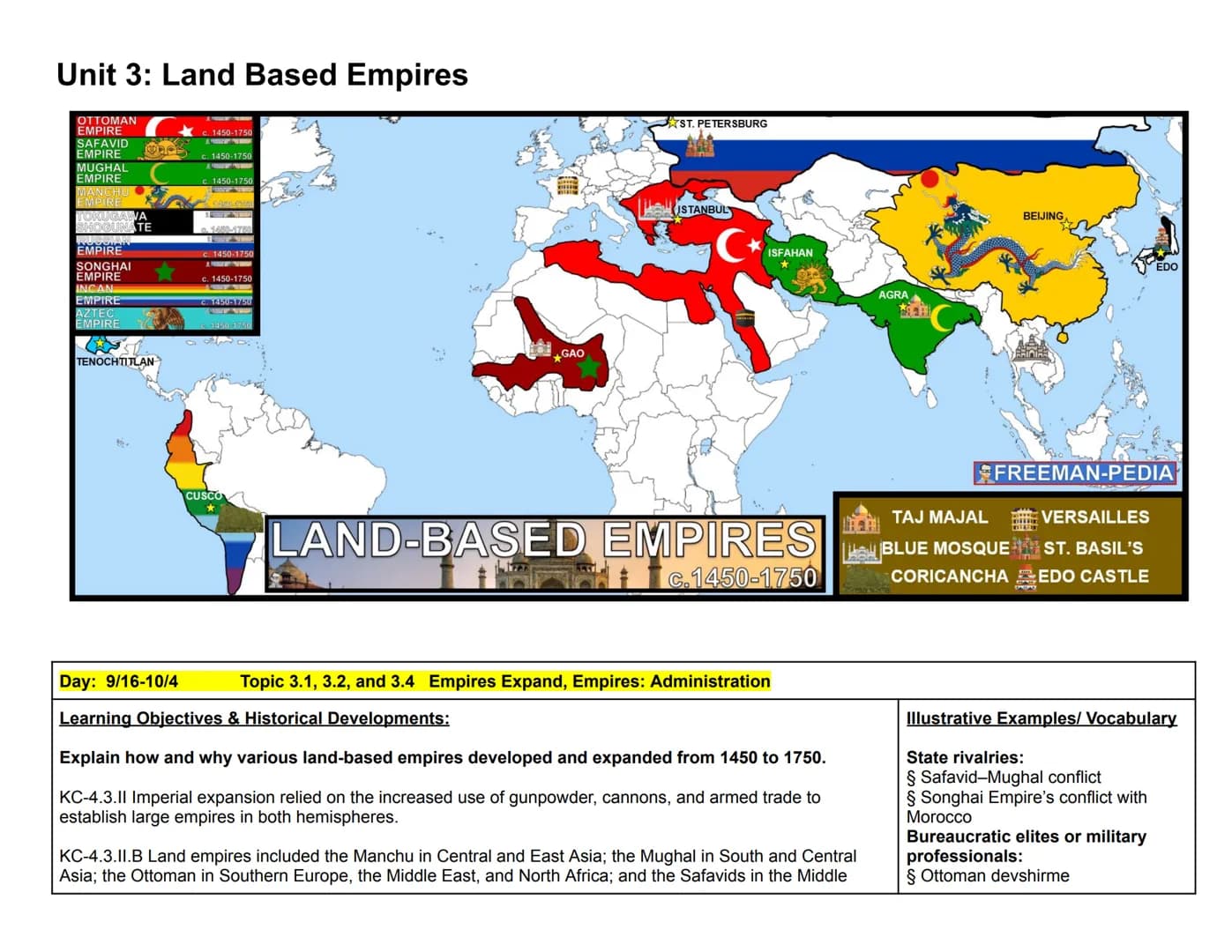Click the St. Basil's cathedral icon in Russia
This screenshot has height=952, width=1232.
tap(699, 145)
